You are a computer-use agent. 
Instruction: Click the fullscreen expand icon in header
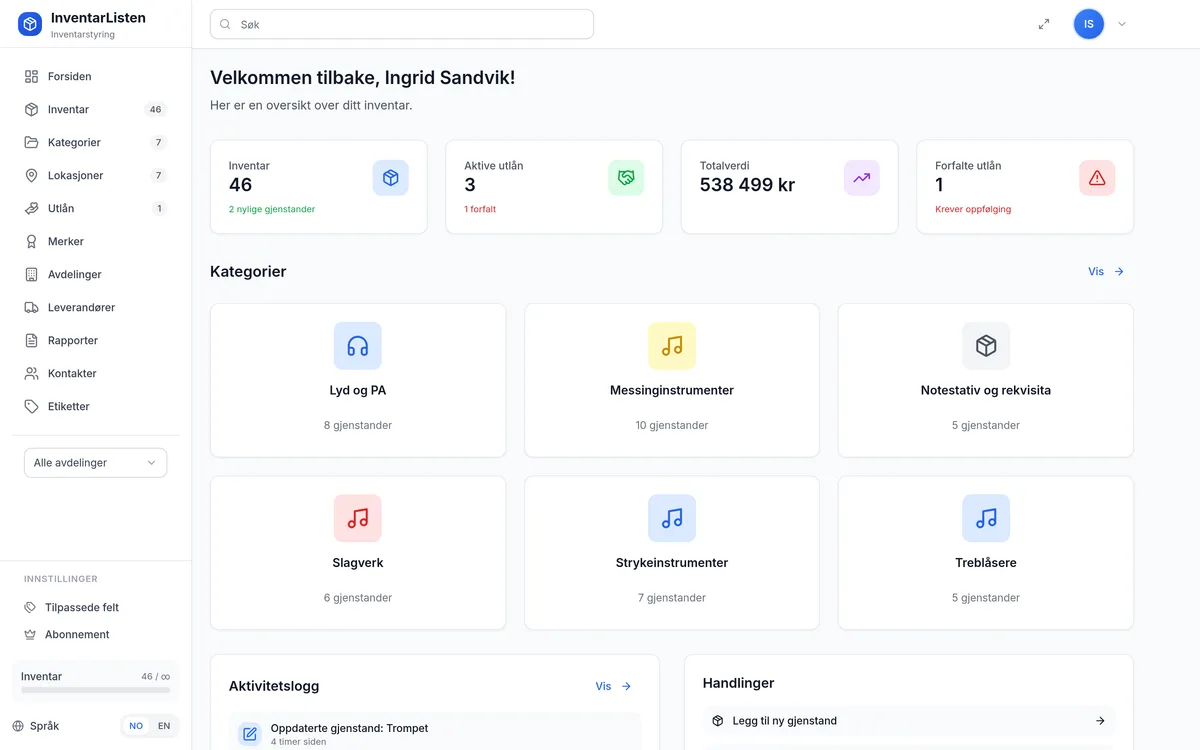pos(1044,24)
